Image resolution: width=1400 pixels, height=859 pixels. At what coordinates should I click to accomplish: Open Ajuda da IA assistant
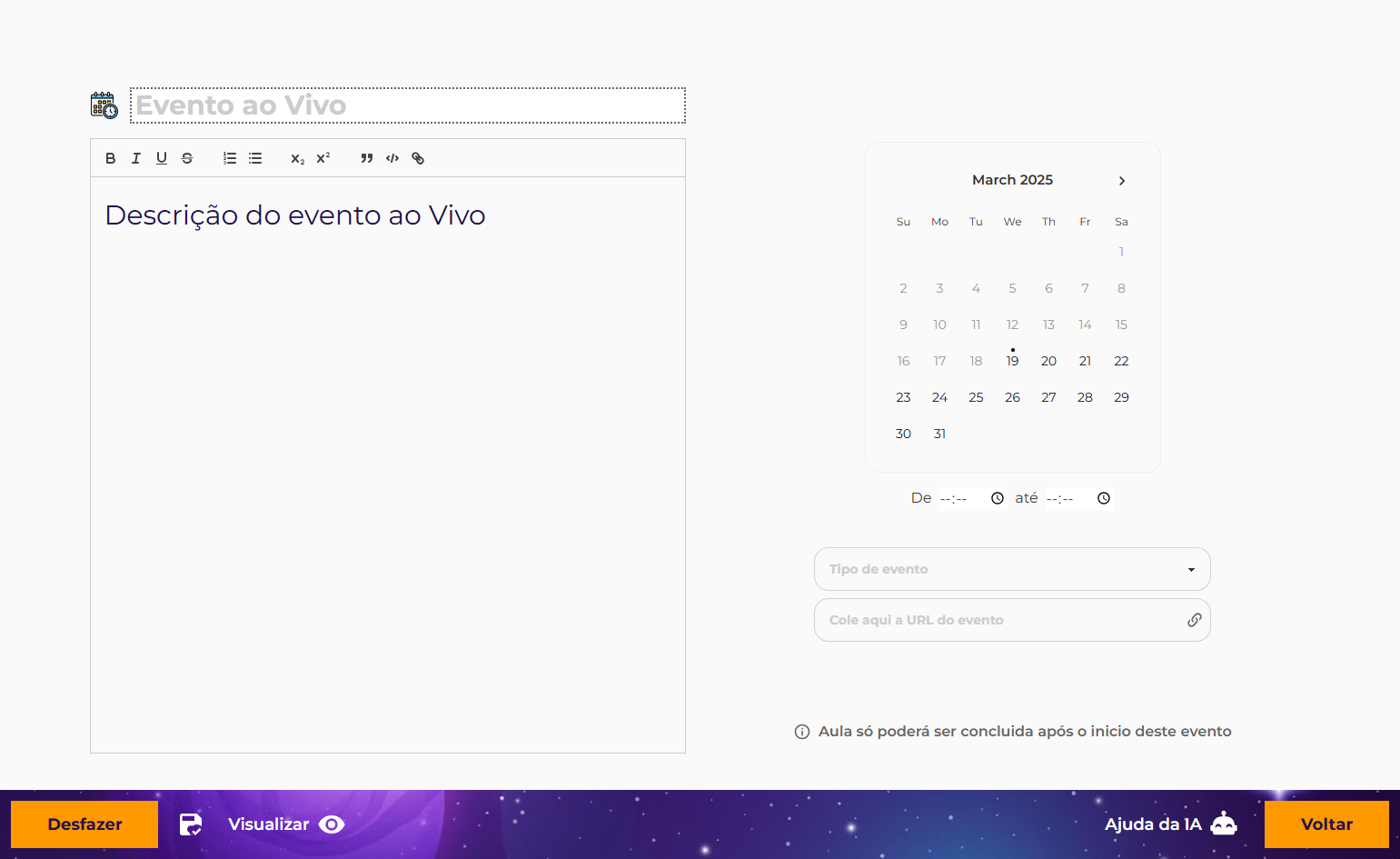[x=1171, y=824]
